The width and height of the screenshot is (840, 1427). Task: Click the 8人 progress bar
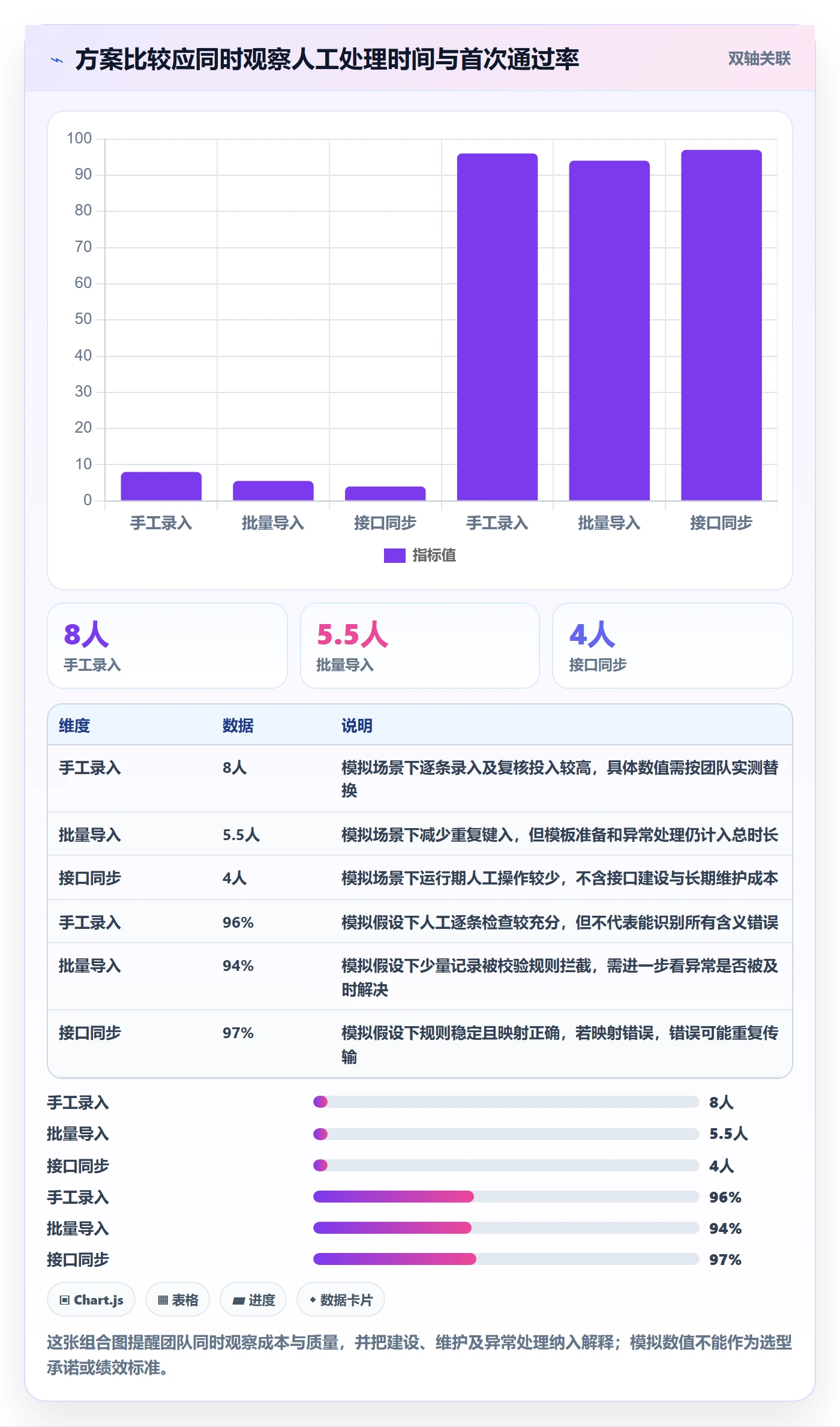tap(506, 1102)
